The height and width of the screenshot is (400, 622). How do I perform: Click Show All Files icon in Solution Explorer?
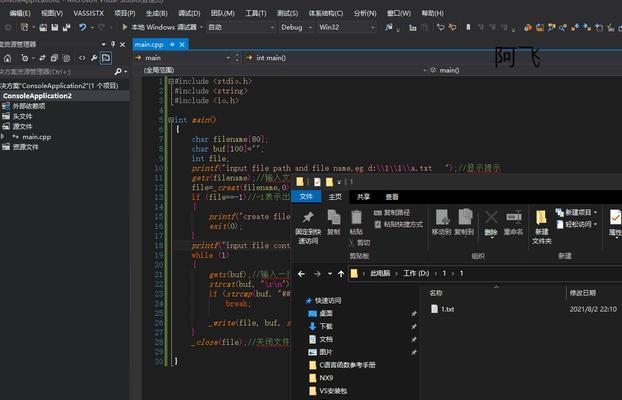tap(66, 58)
